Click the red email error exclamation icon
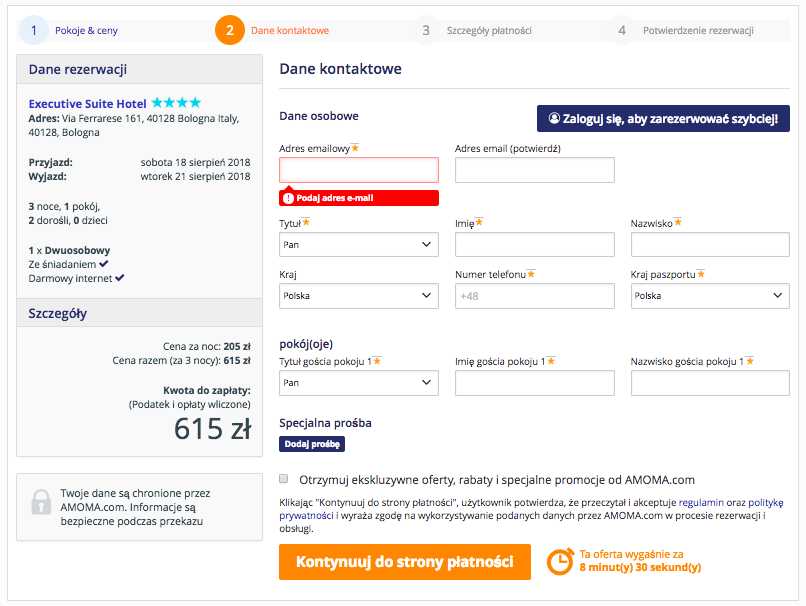Image resolution: width=806 pixels, height=606 pixels. pos(288,198)
